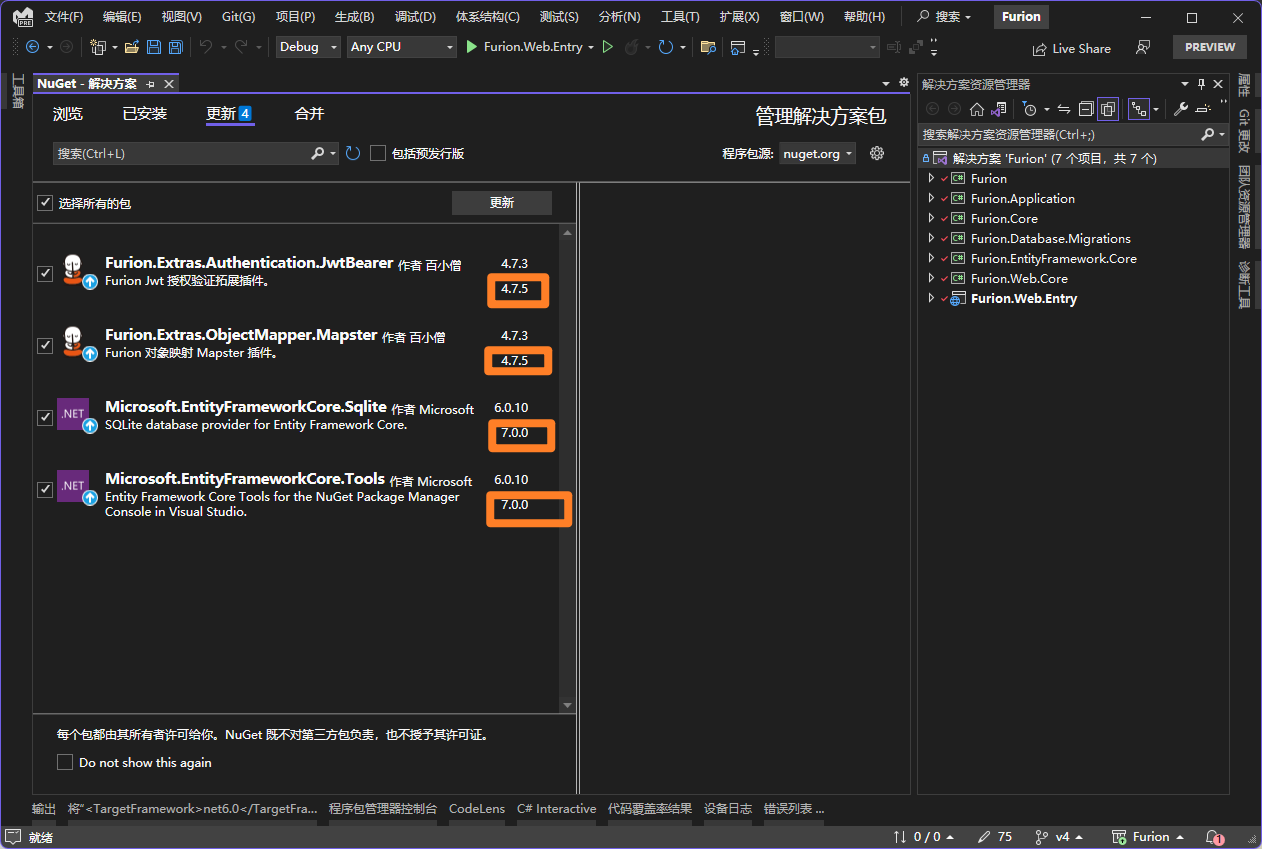Click the open file folder icon

130,47
